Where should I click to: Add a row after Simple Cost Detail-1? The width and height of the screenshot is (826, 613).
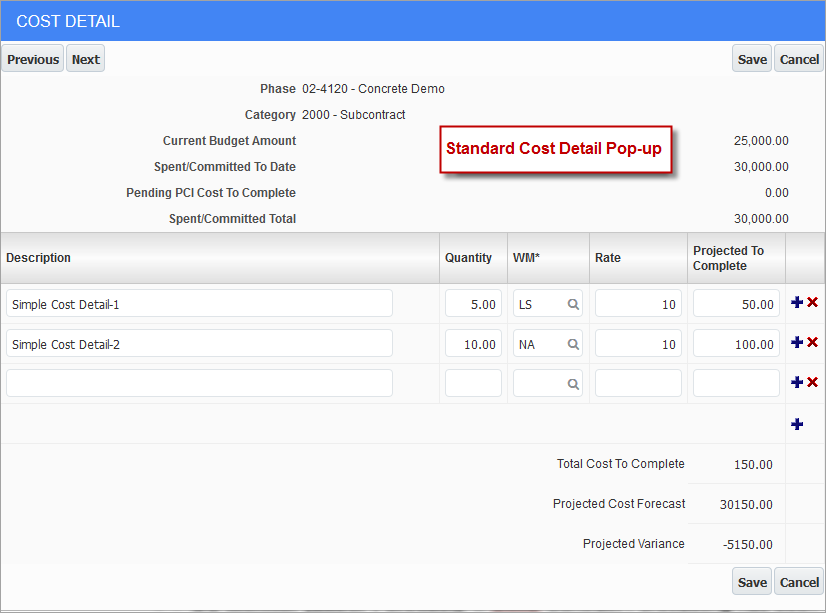click(x=797, y=302)
